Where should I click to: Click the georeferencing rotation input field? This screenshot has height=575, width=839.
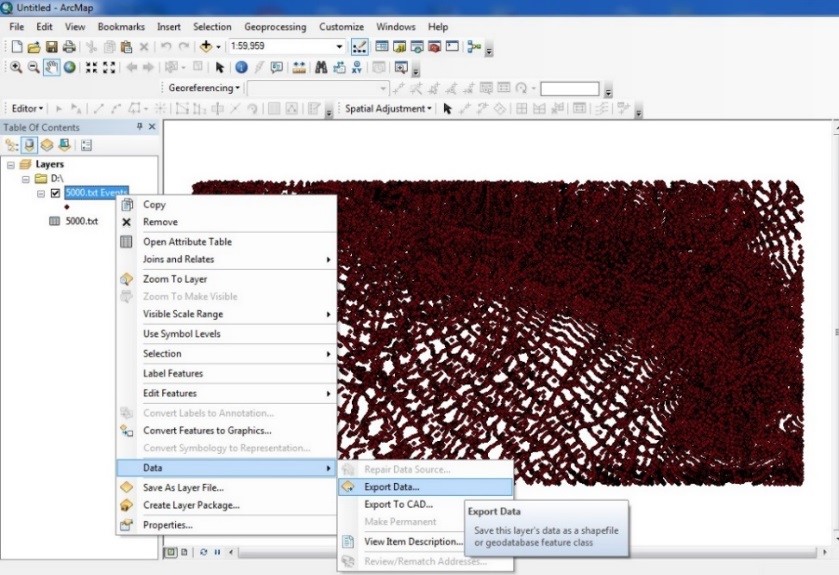click(569, 88)
